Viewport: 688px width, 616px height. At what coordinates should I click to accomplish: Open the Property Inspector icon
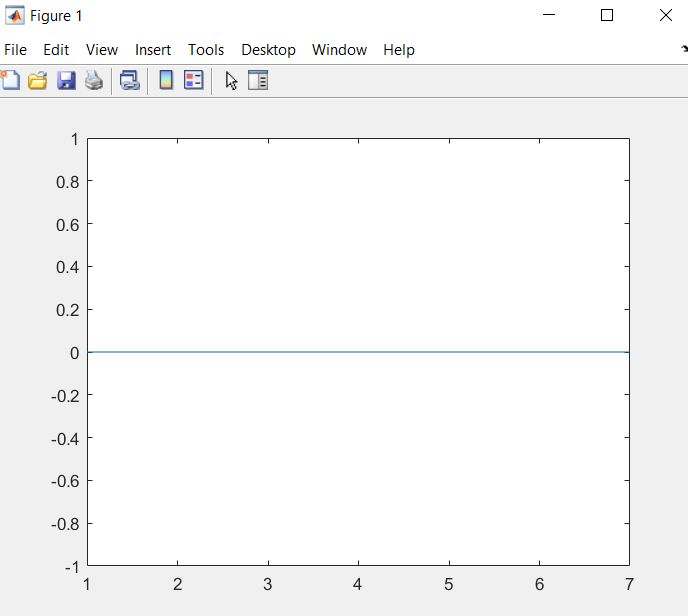point(258,80)
